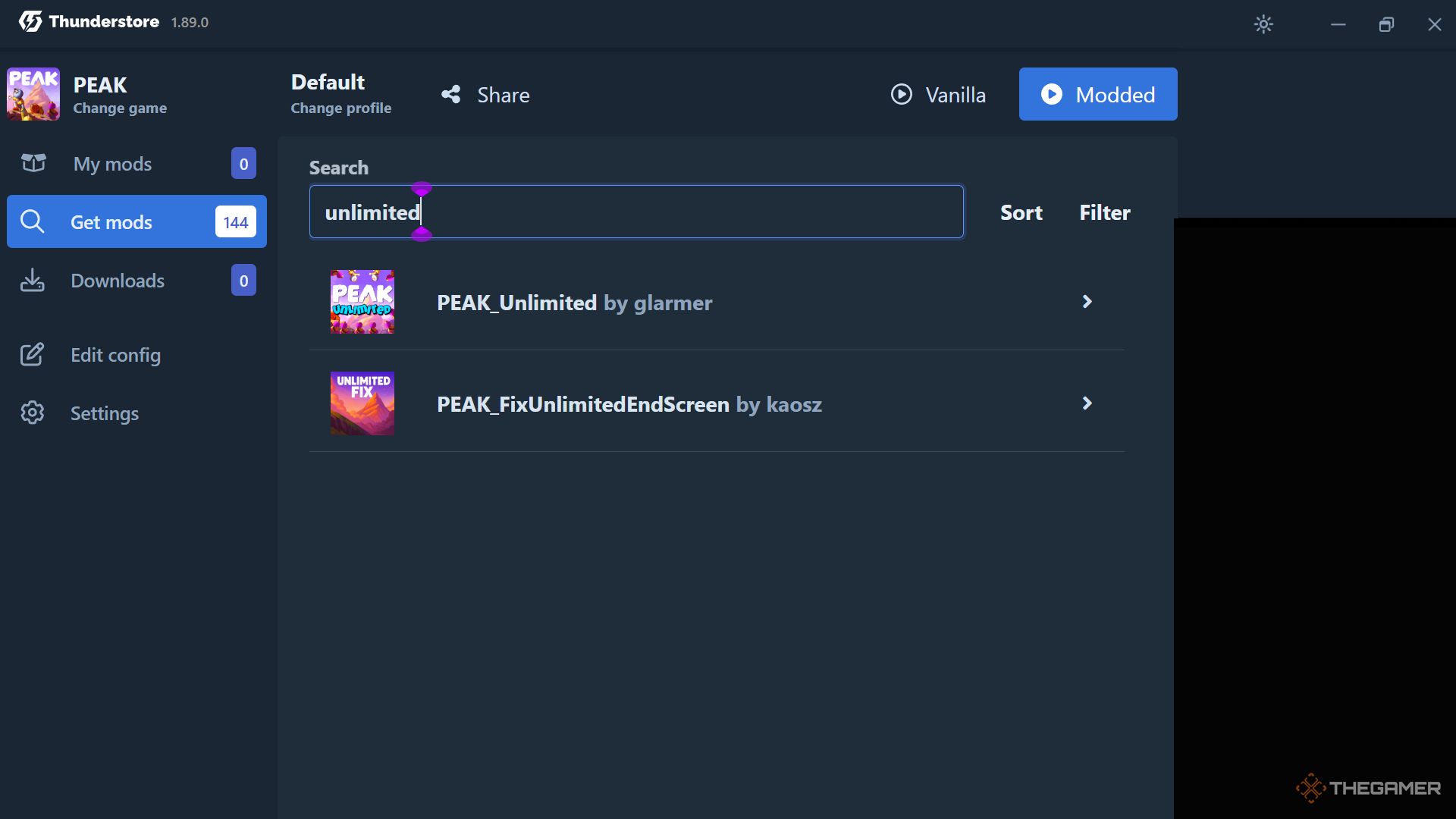Click the My mods box icon
This screenshot has height=819, width=1456.
click(33, 163)
